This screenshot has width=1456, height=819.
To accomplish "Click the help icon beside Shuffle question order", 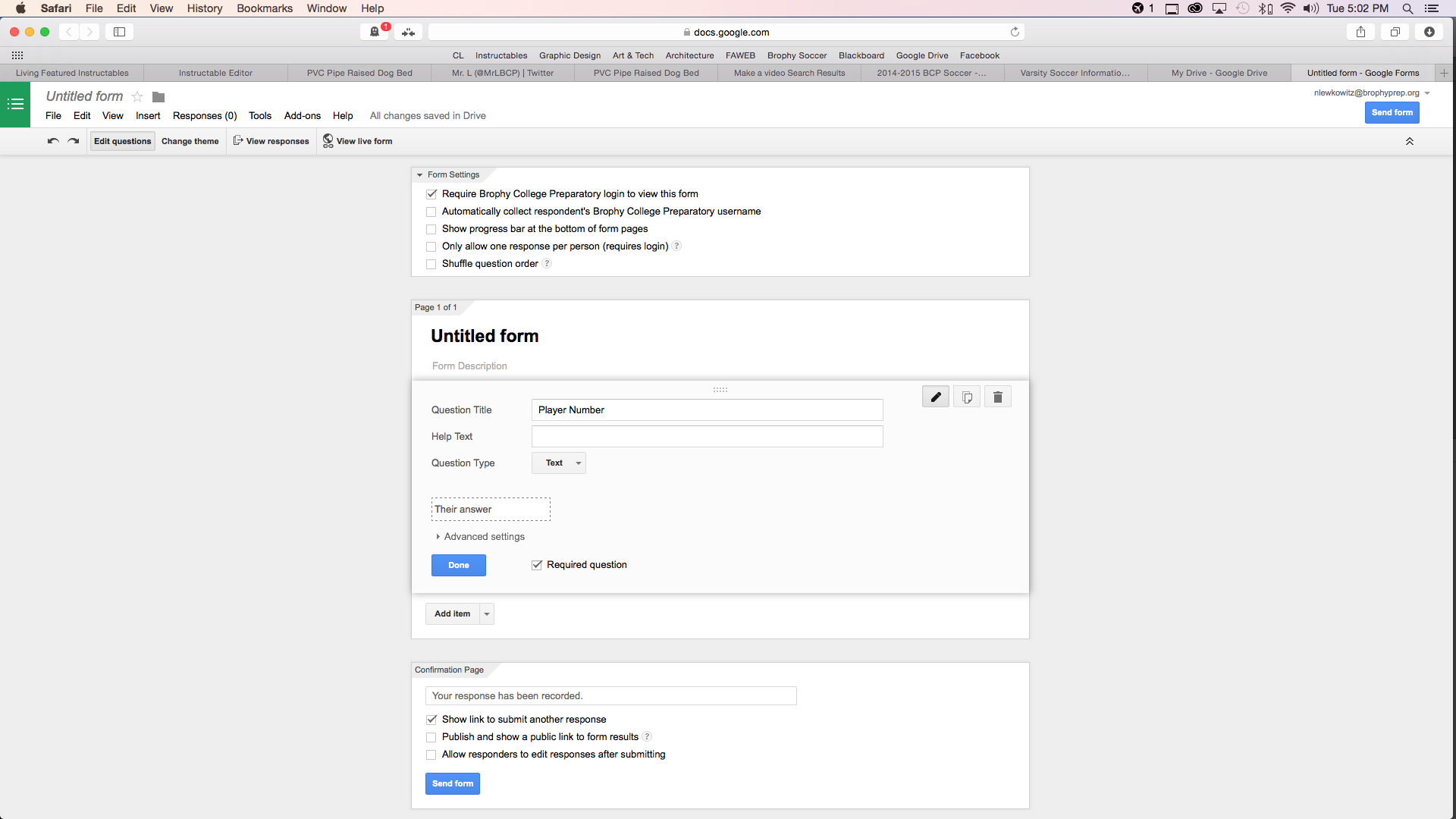I will pyautogui.click(x=547, y=264).
